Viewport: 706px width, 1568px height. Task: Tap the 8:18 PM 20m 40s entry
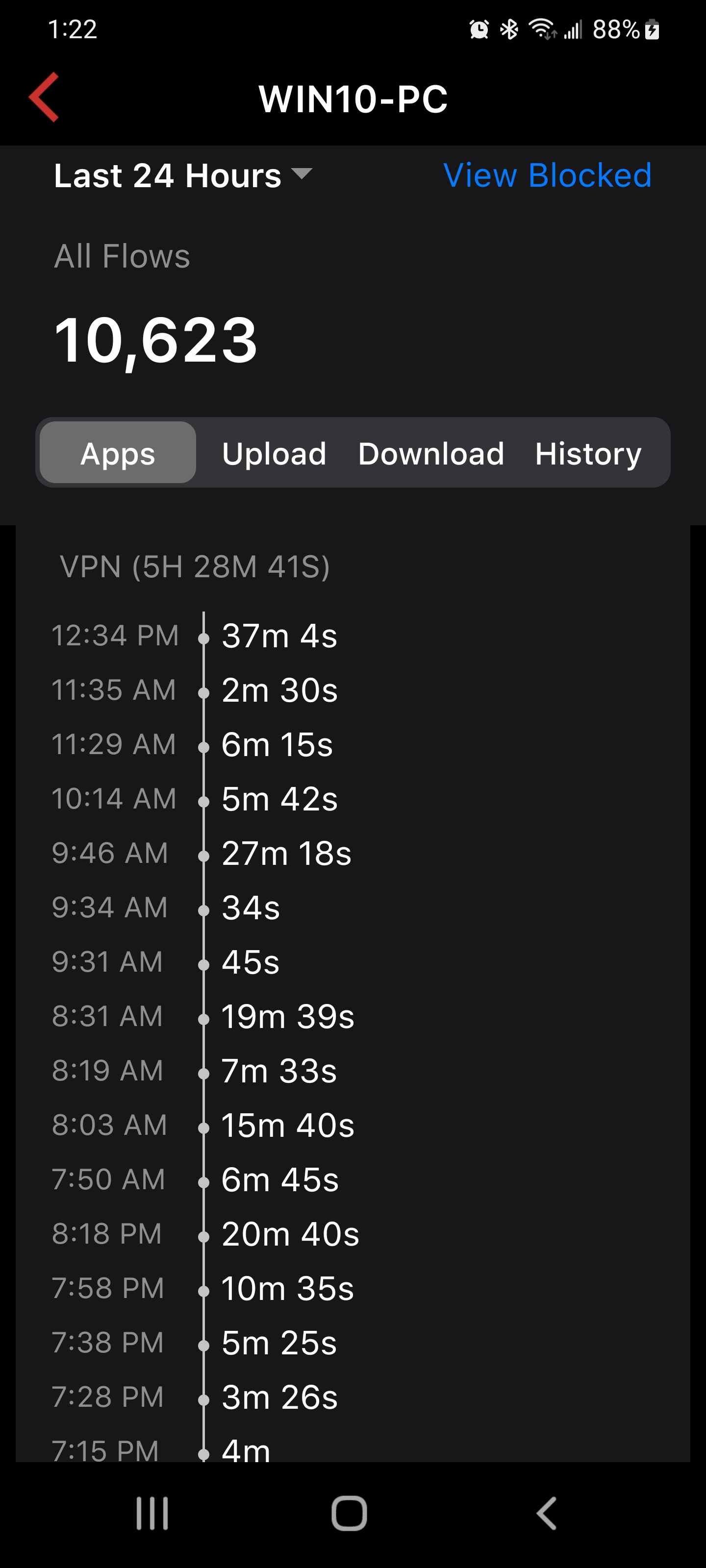(290, 1234)
